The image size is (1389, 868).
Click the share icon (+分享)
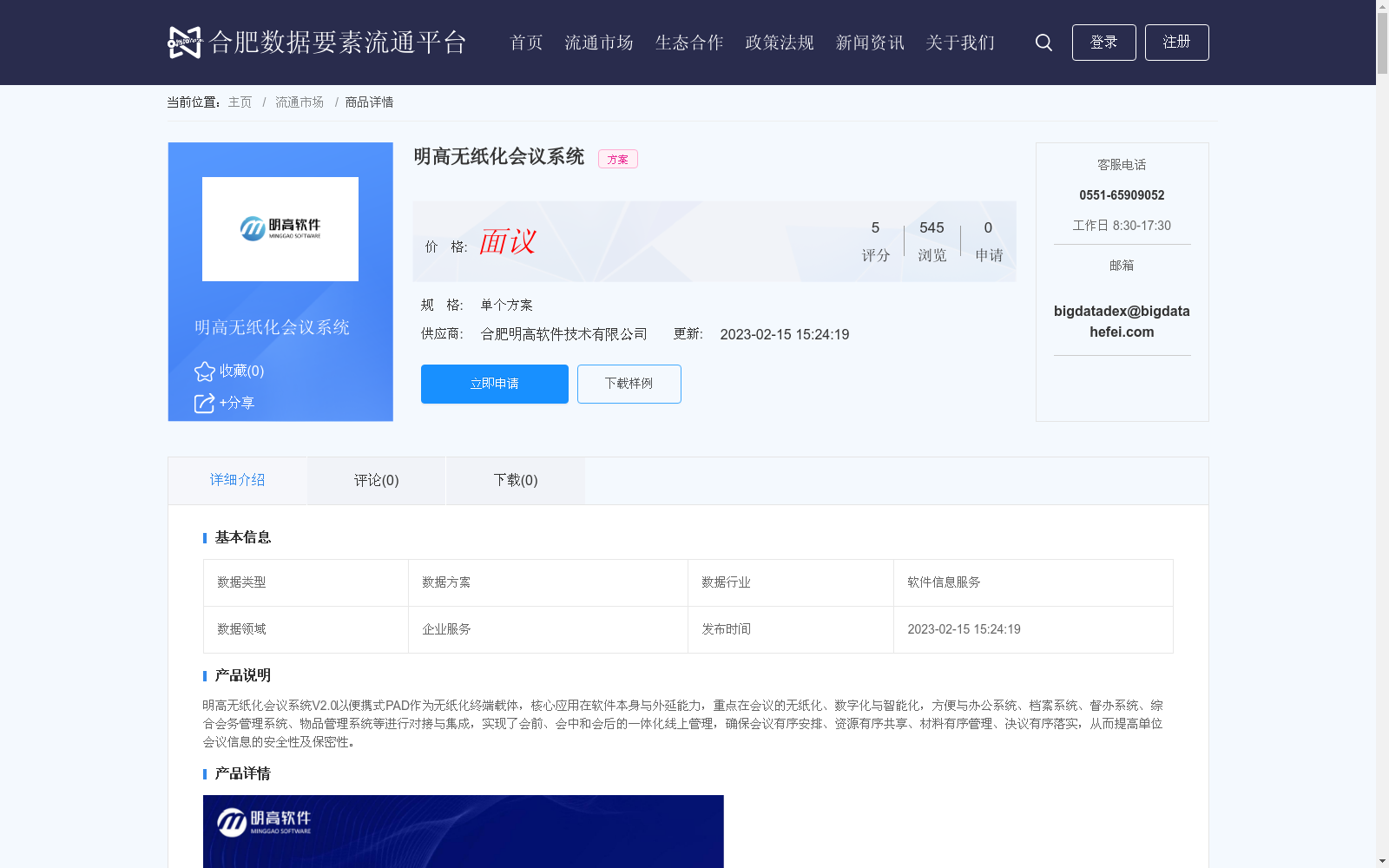coord(204,404)
